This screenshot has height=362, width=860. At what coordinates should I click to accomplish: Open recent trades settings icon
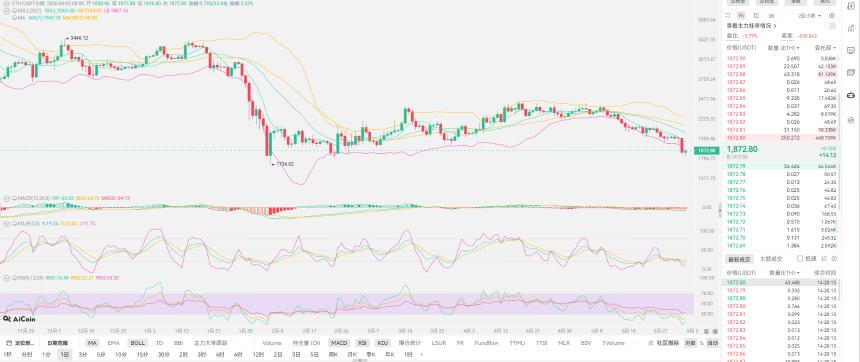click(x=834, y=258)
